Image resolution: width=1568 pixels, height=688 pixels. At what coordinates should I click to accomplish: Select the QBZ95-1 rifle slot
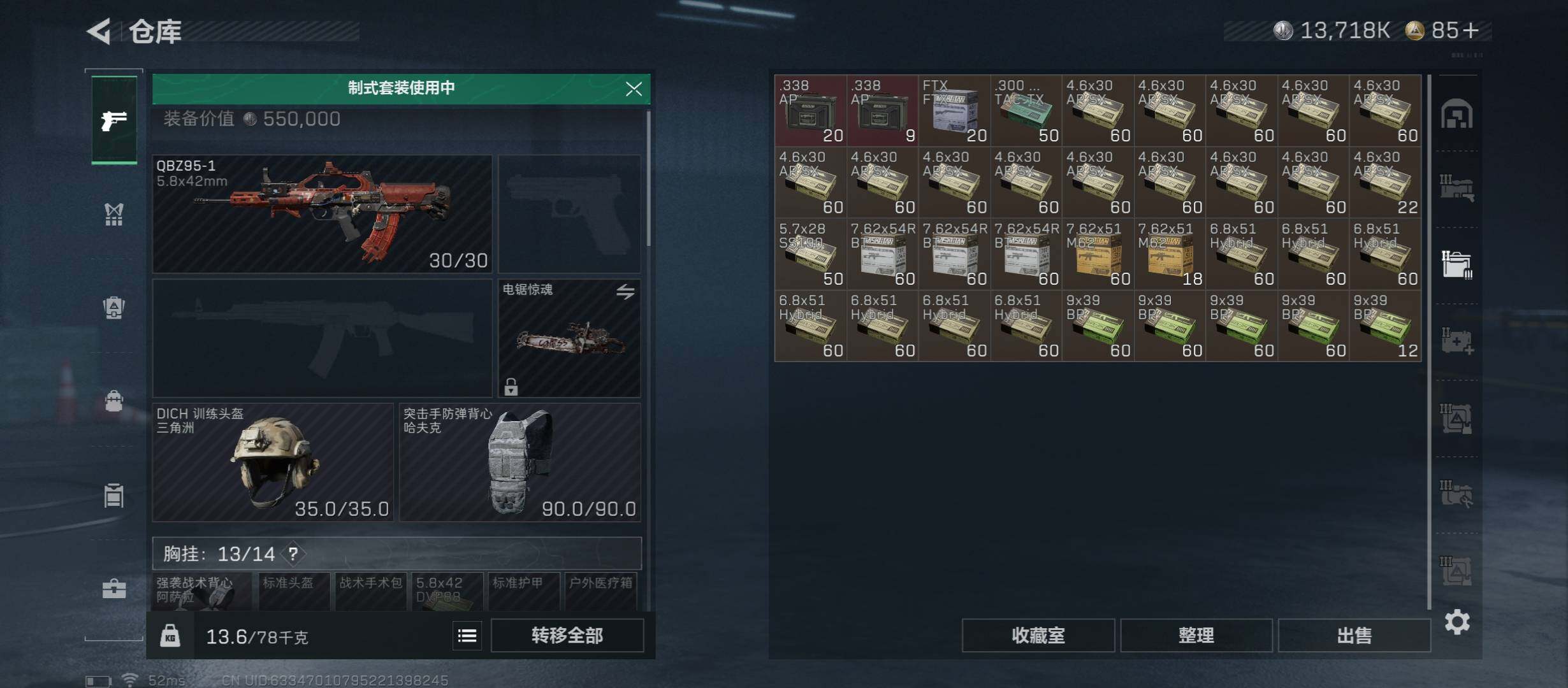[x=323, y=214]
